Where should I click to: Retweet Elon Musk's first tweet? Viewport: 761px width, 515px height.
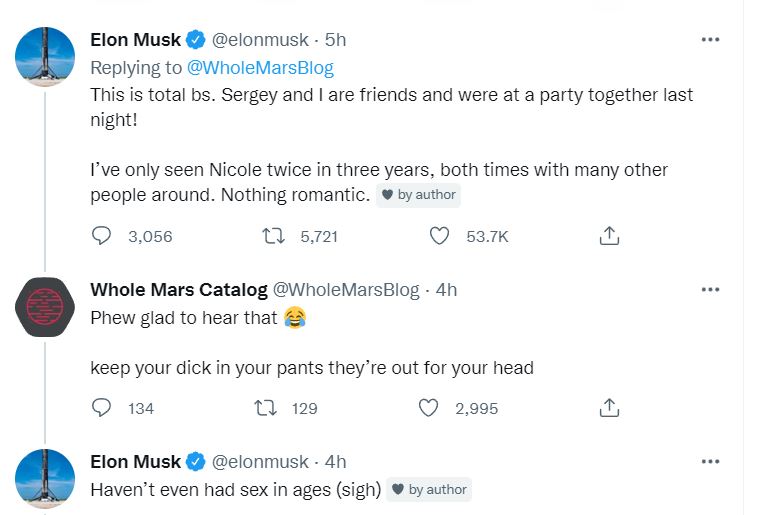[x=270, y=237]
